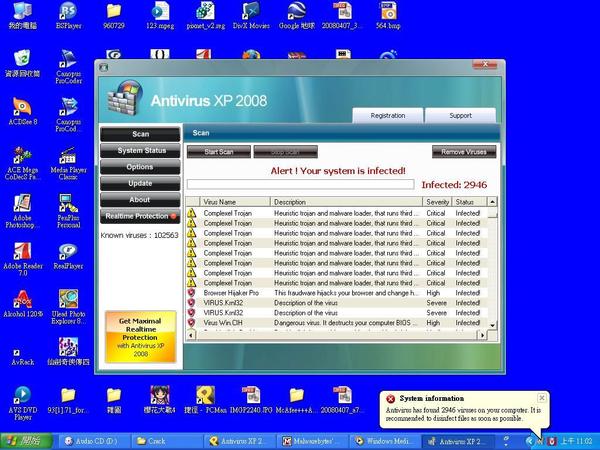
Task: Click the 'Infected: 2946' counter text
Action: click(454, 185)
